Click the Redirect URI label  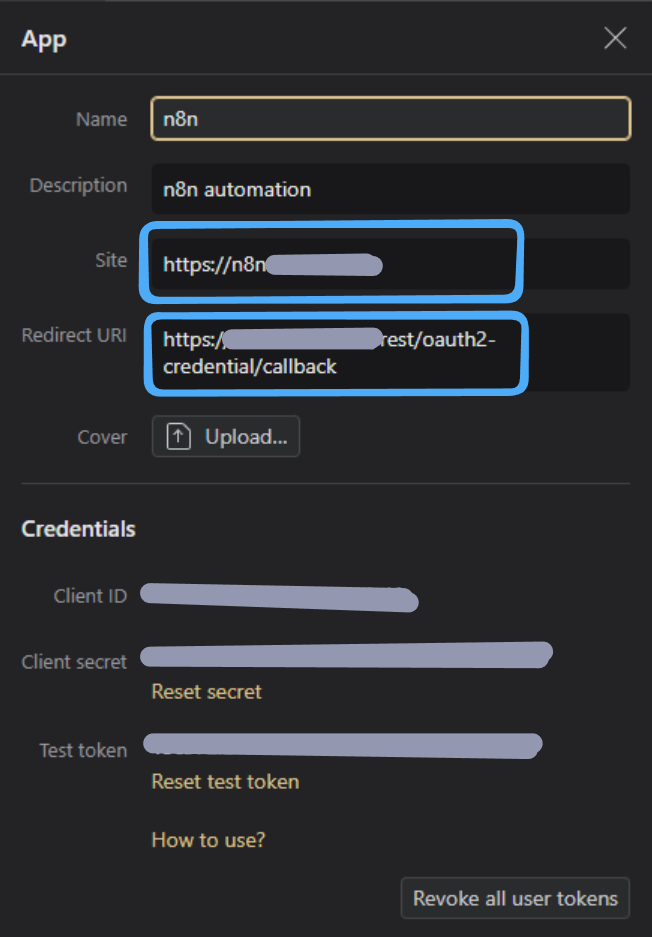[74, 335]
